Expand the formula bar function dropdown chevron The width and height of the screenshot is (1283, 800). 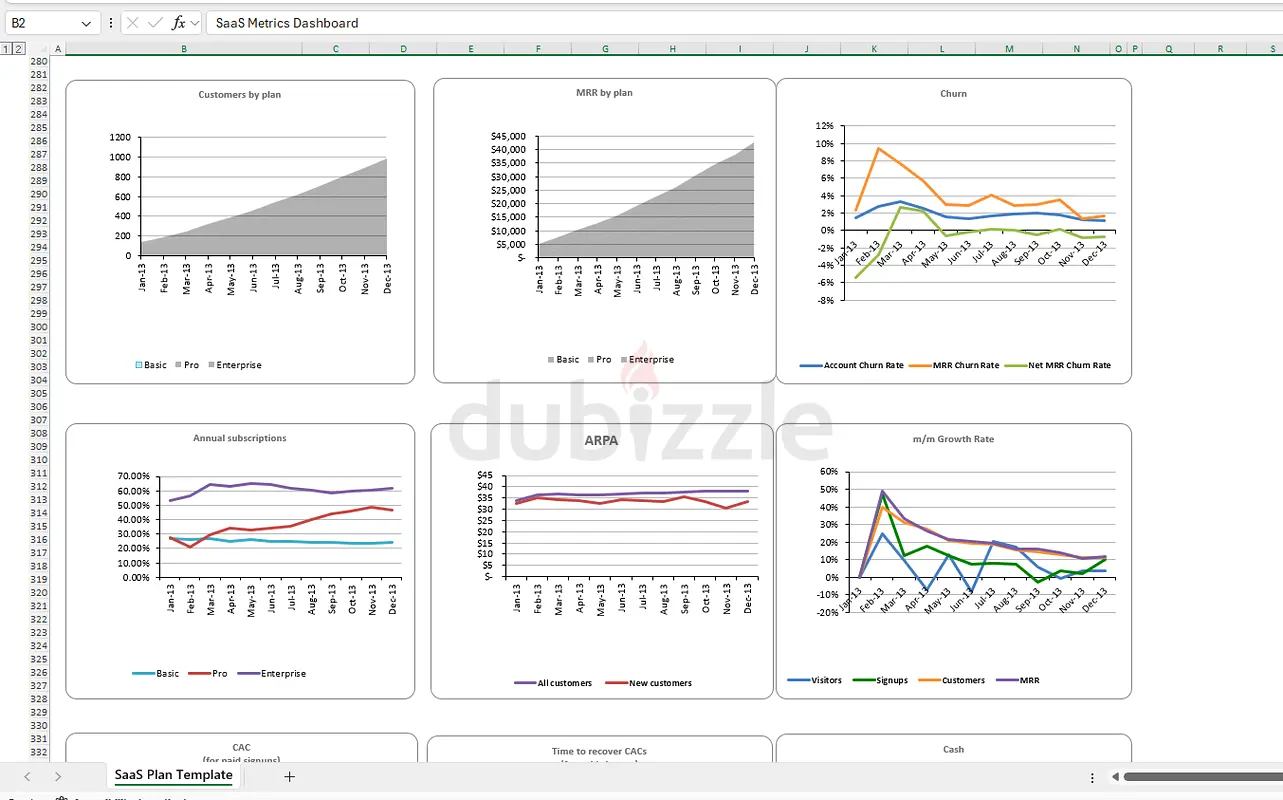pyautogui.click(x=194, y=22)
